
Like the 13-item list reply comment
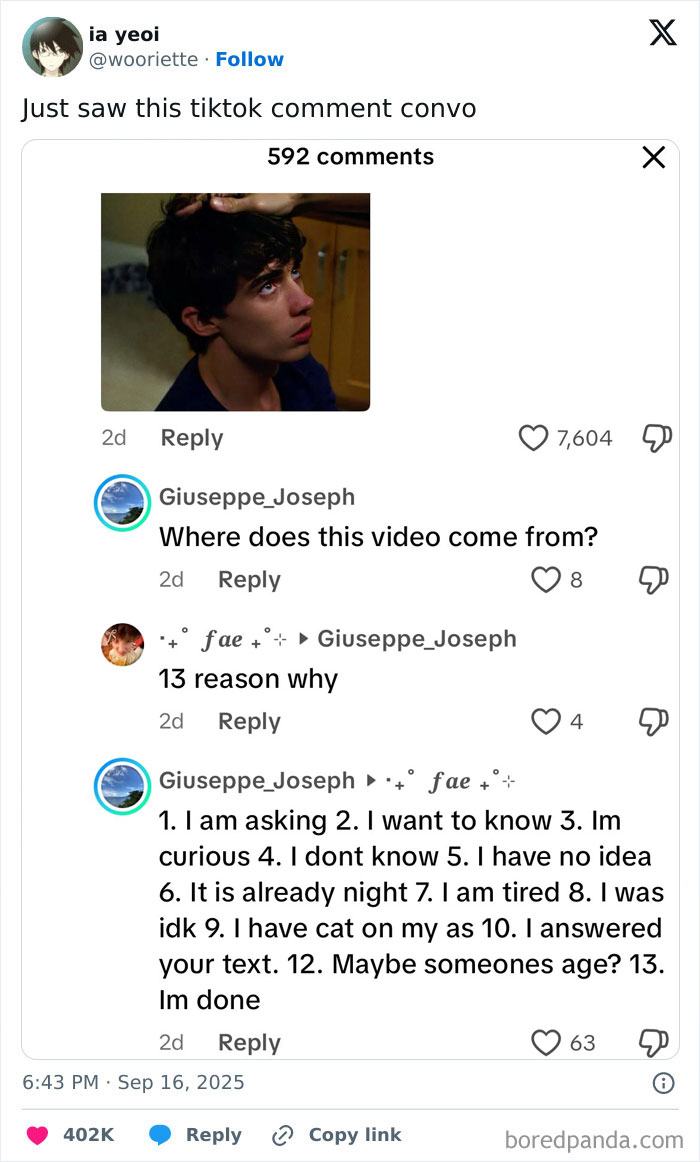(546, 1043)
